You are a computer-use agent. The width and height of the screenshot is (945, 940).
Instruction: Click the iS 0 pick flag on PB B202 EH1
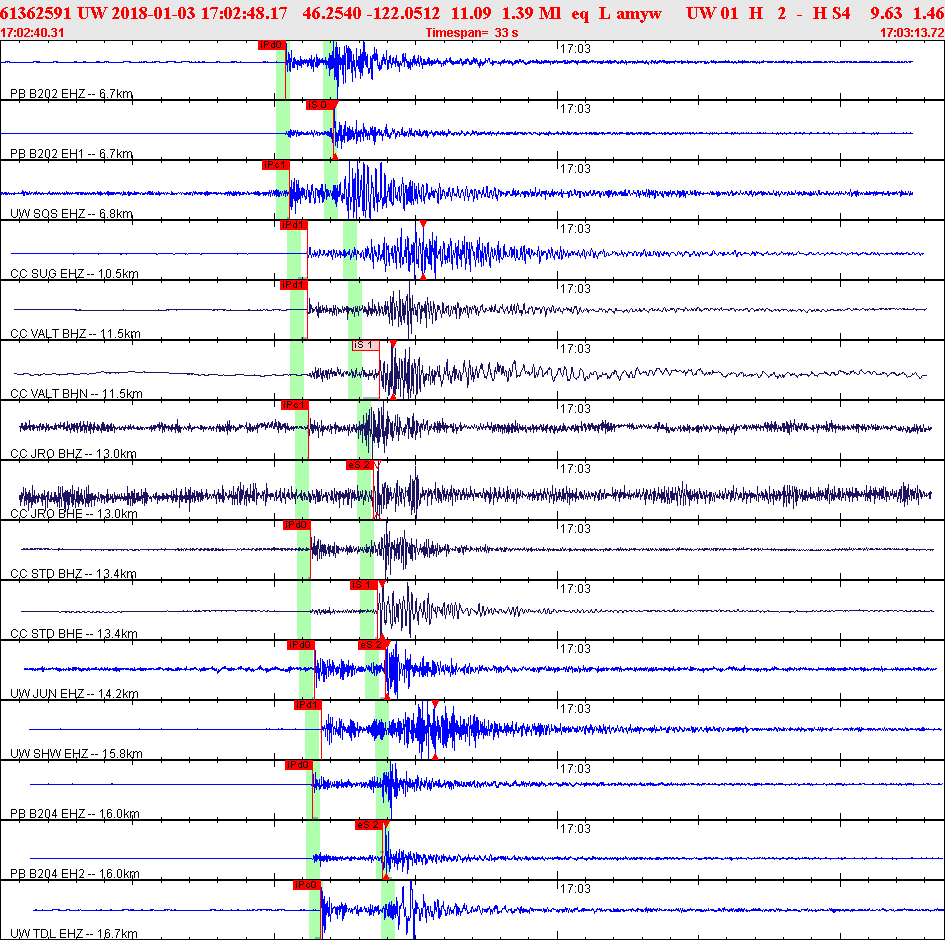(x=319, y=105)
